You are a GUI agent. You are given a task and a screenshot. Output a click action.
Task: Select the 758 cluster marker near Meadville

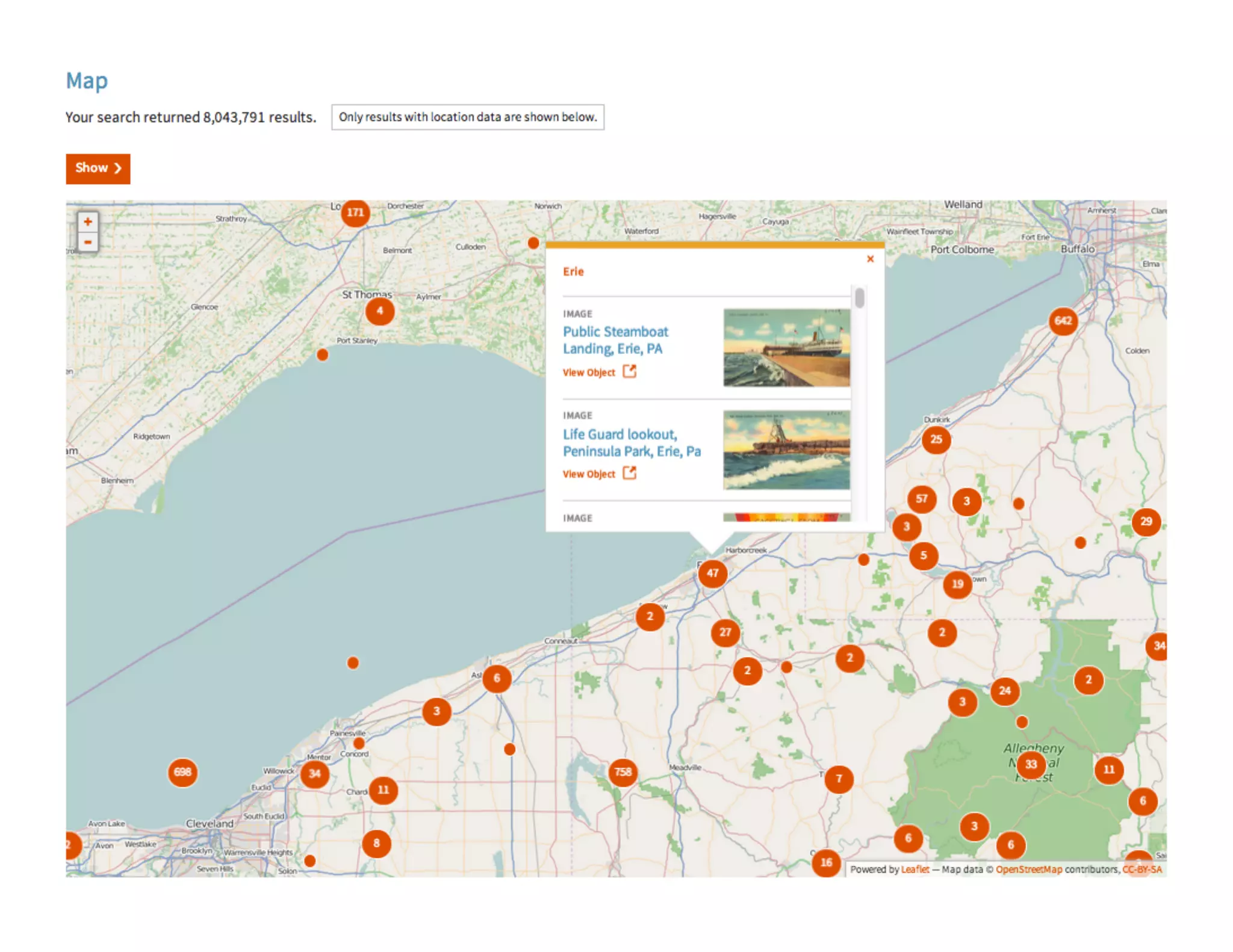(623, 772)
